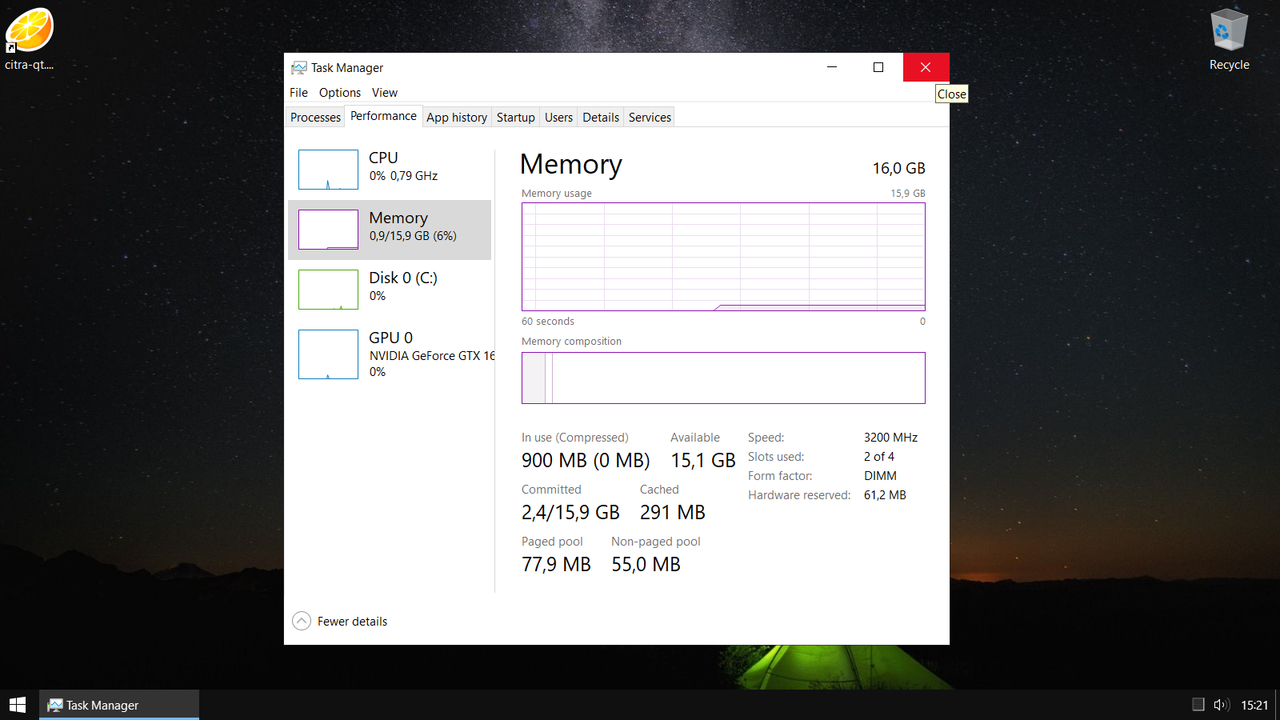Maximize the Task Manager window
This screenshot has width=1280, height=720.
click(x=878, y=67)
